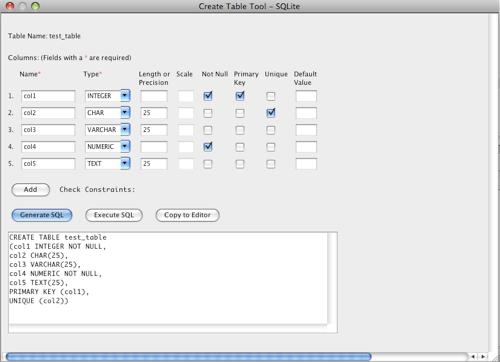The image size is (500, 362).
Task: Click the scroll left arrow at bottom right
Action: click(473, 357)
